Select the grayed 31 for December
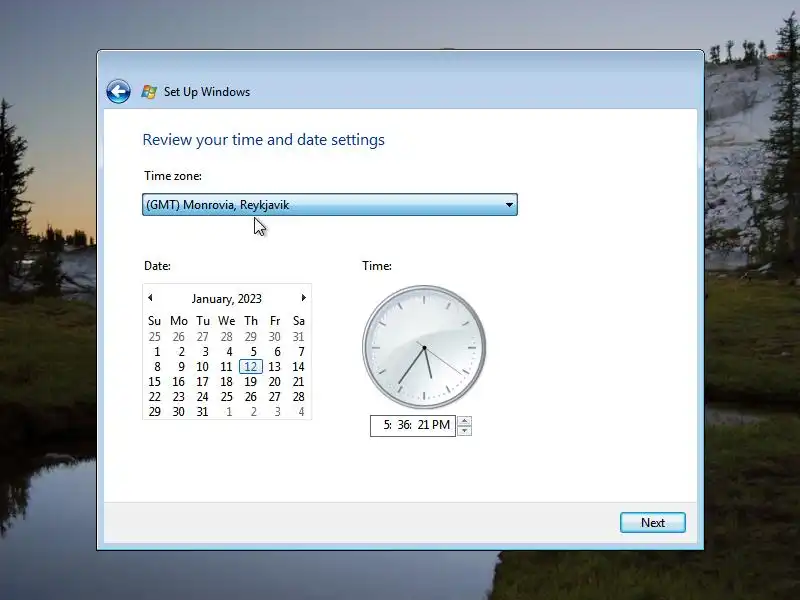Viewport: 800px width, 600px height. click(298, 337)
